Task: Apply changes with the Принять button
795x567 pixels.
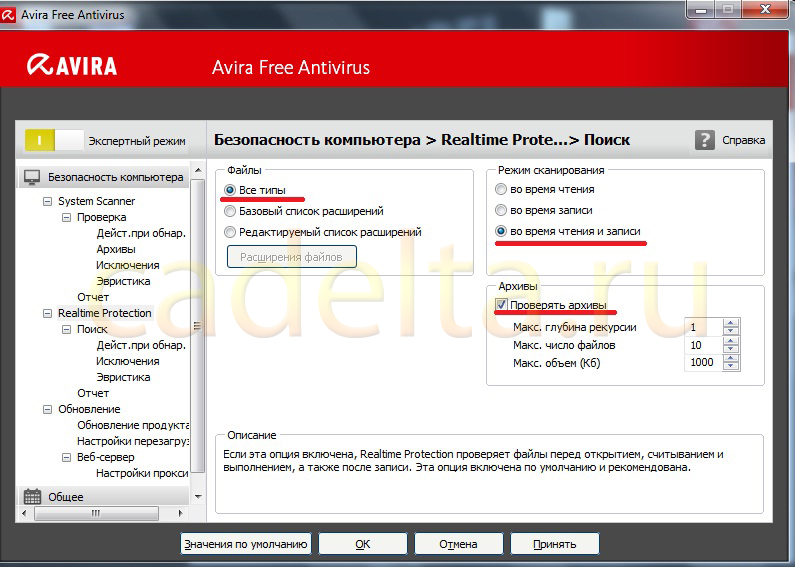Action: (555, 544)
